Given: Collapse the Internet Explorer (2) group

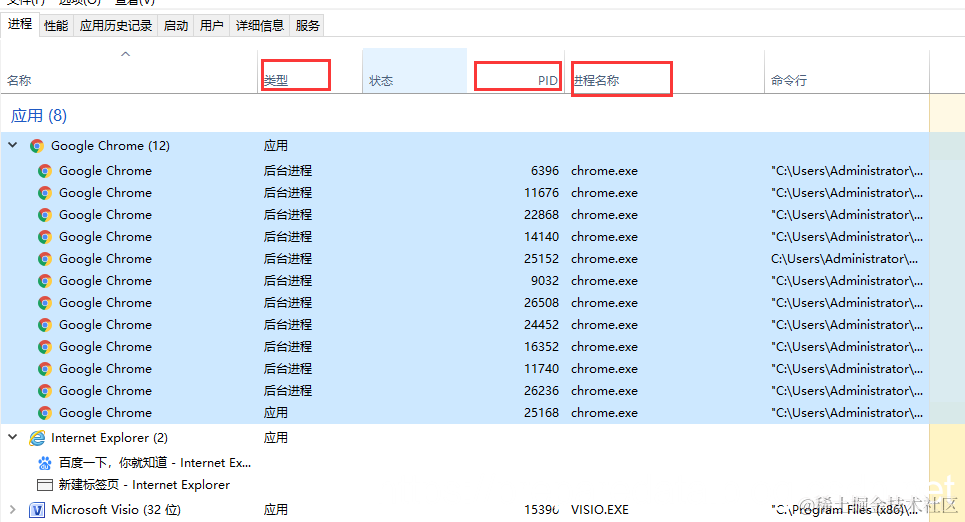Looking at the screenshot, I should click(x=13, y=437).
